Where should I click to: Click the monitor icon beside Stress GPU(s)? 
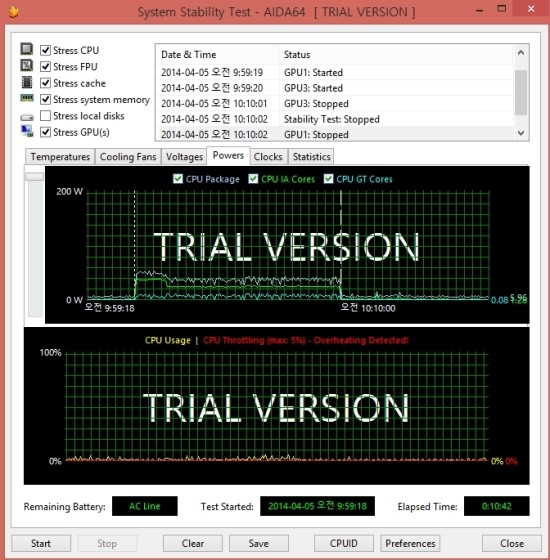click(x=27, y=131)
